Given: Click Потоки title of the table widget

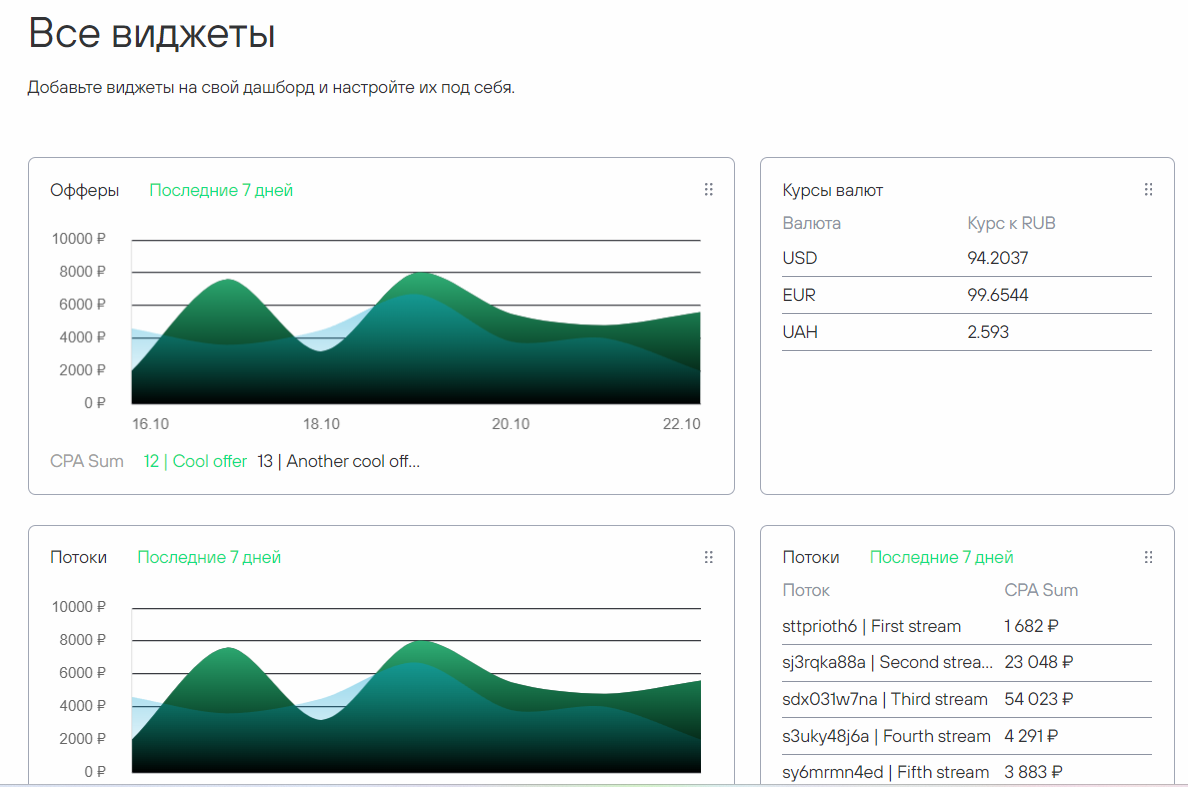Looking at the screenshot, I should (x=811, y=557).
